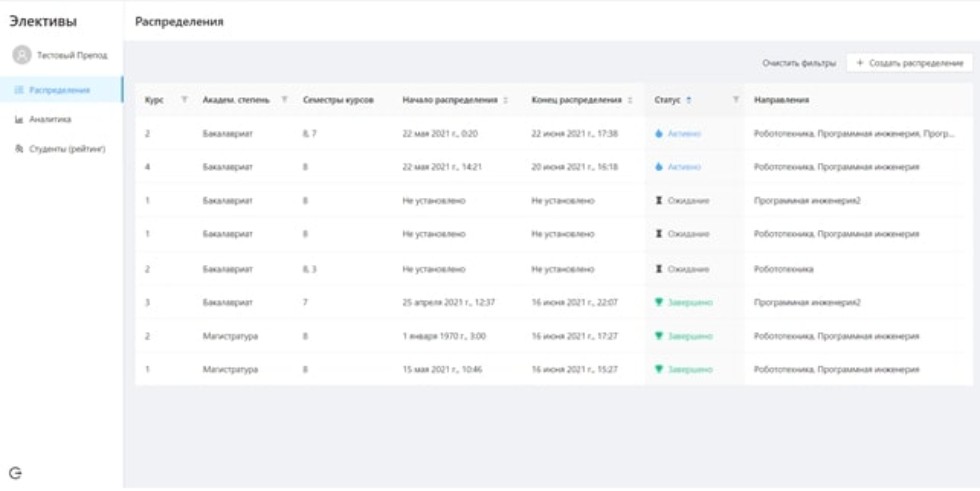The image size is (980, 491).
Task: Go to the Аналитика section
Action: (50, 120)
